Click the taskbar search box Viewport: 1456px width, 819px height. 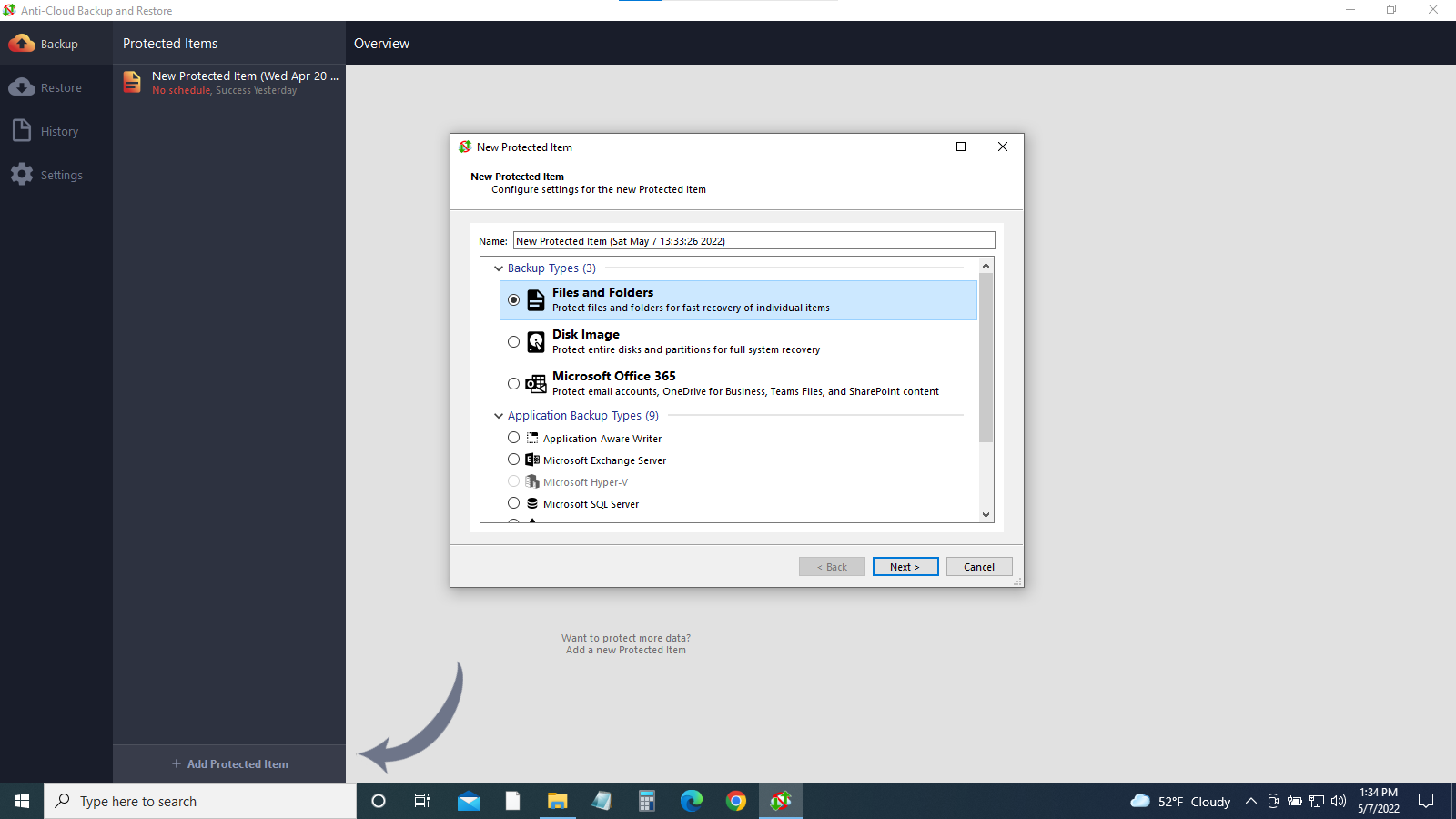(x=200, y=801)
